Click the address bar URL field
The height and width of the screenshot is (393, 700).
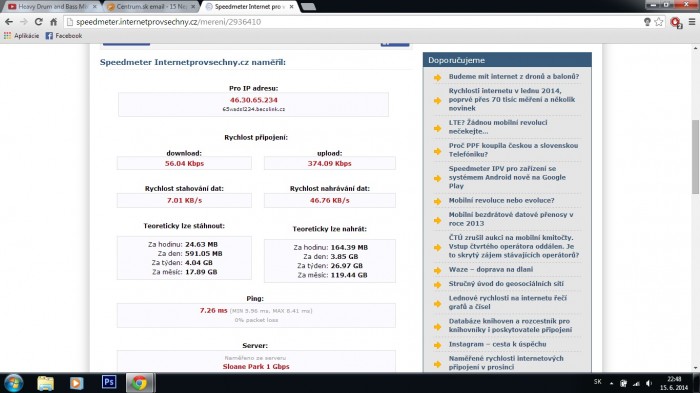pyautogui.click(x=353, y=21)
